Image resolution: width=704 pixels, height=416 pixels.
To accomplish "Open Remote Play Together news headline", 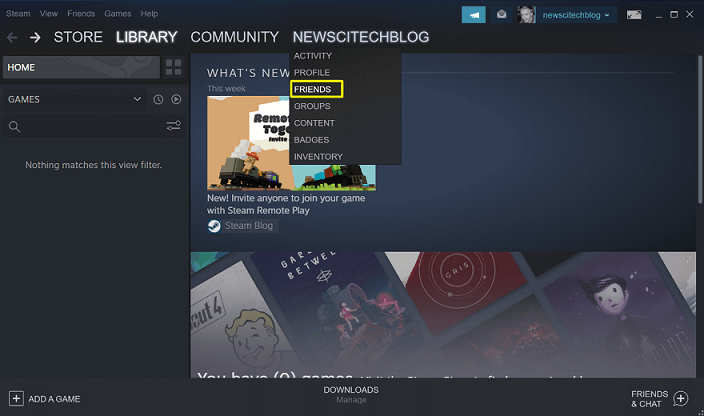I will (x=286, y=204).
